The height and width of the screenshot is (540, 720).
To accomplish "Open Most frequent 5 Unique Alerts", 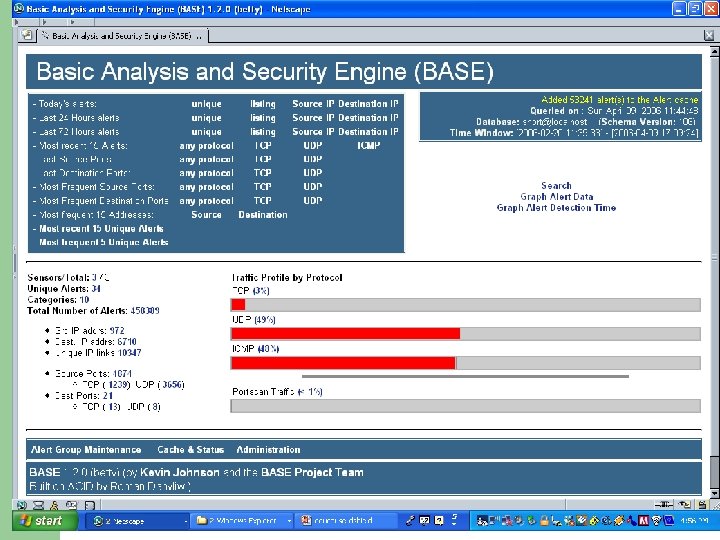I will 104,242.
